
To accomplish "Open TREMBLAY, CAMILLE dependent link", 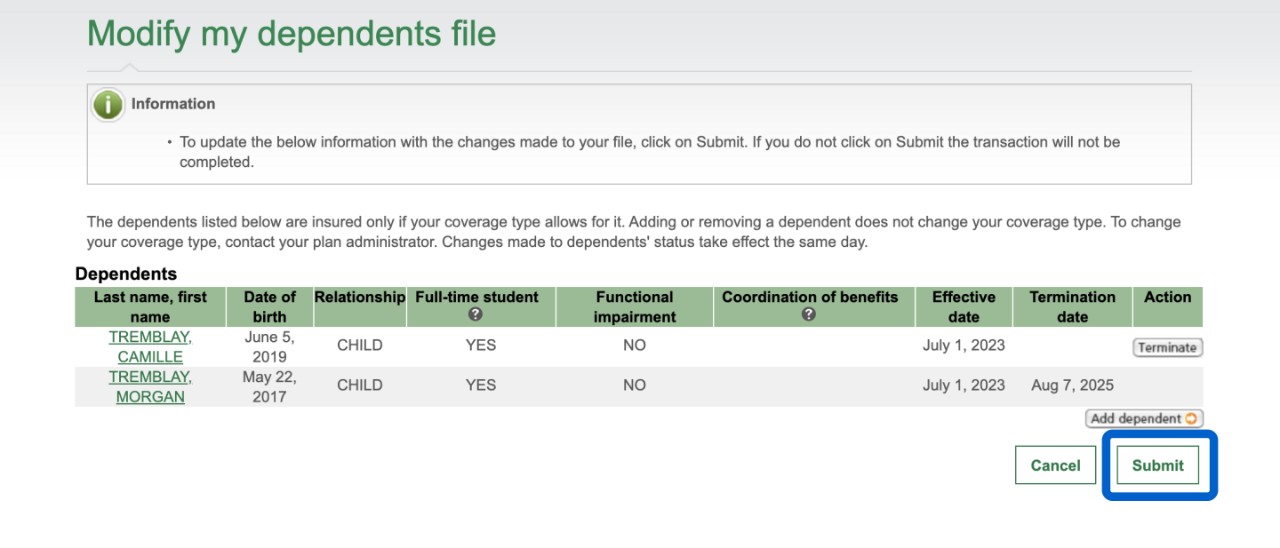I will [150, 347].
